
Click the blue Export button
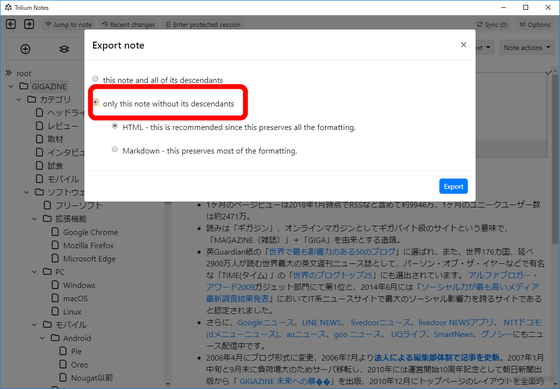[453, 186]
